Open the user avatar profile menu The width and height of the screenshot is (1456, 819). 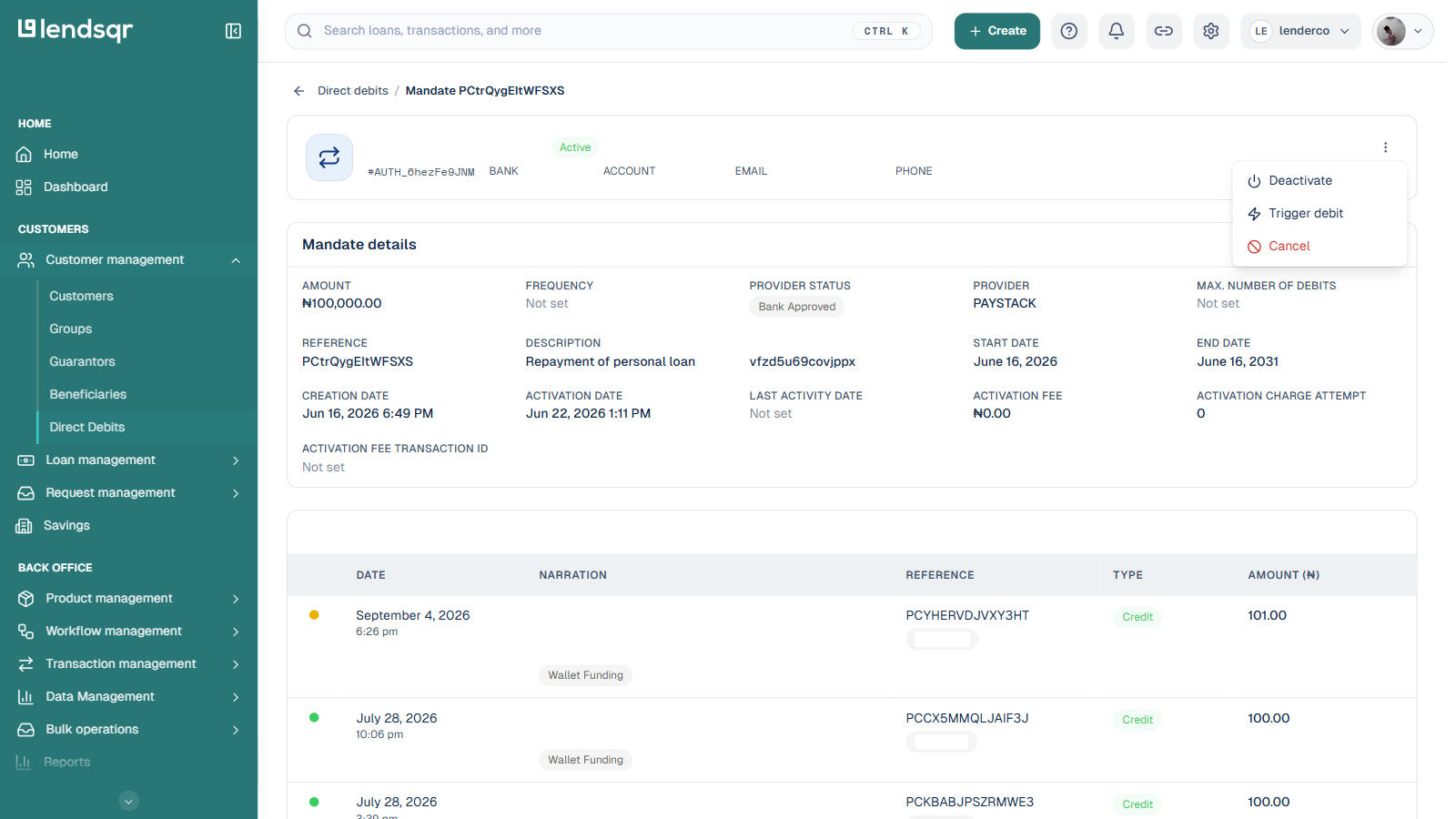click(x=1402, y=31)
